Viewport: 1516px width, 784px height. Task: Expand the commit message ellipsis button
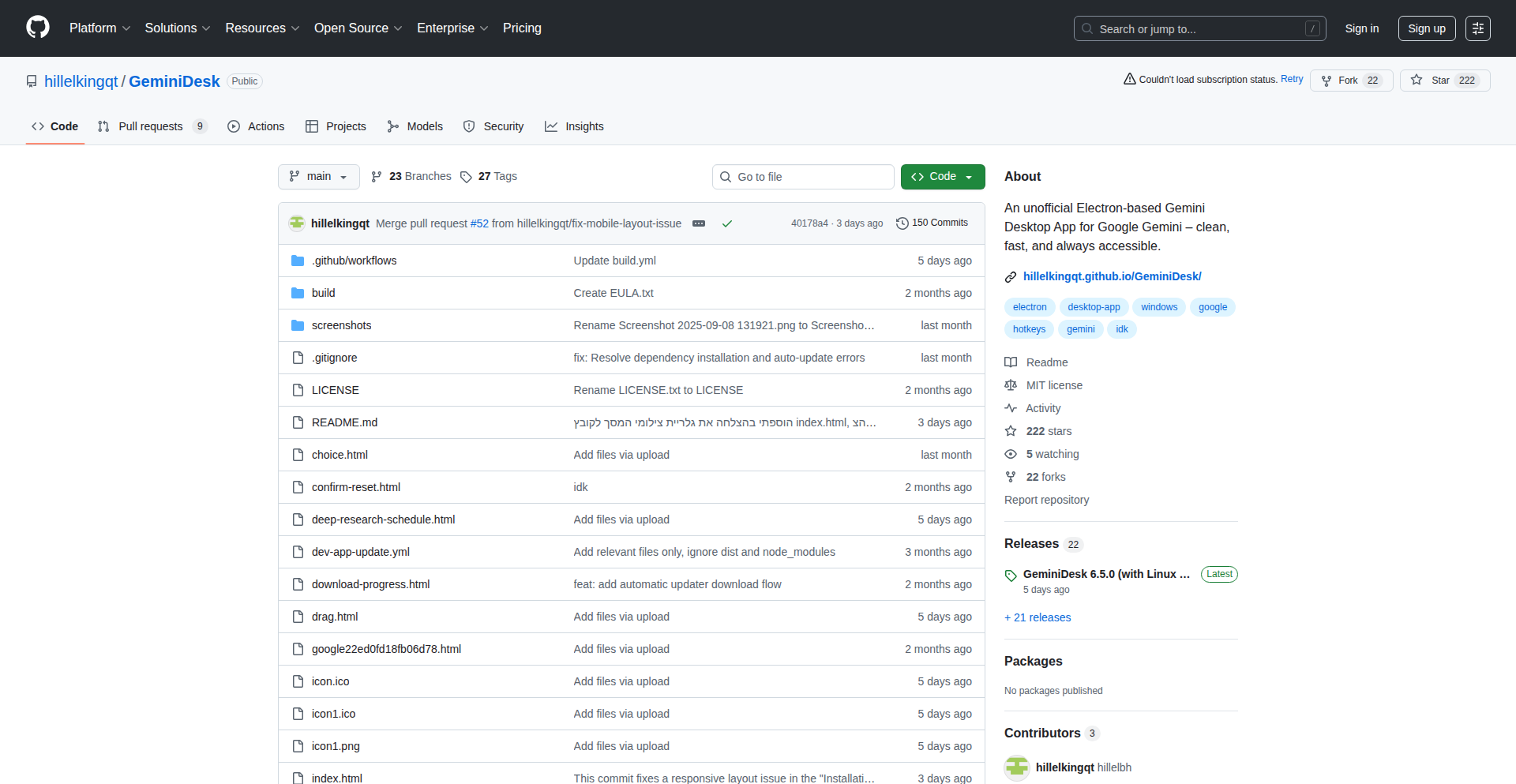tap(698, 223)
